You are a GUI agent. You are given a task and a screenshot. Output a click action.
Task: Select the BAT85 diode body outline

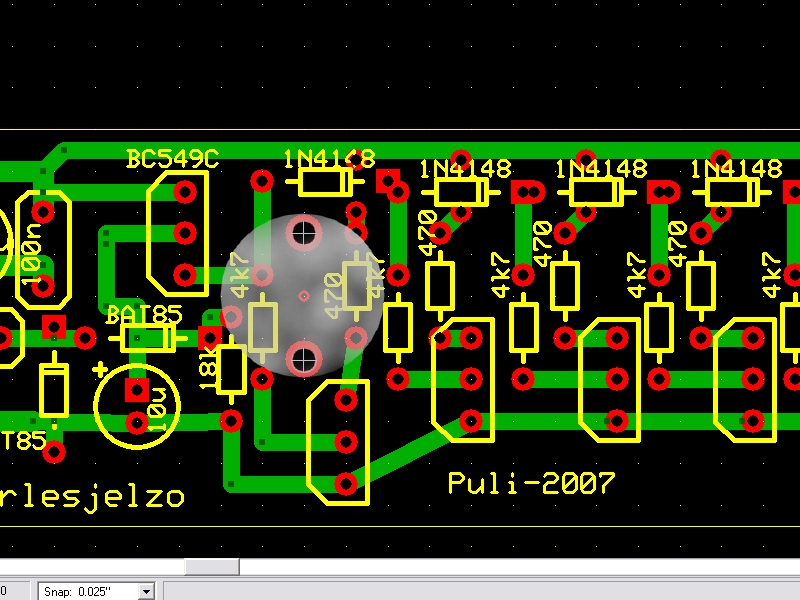tap(148, 338)
